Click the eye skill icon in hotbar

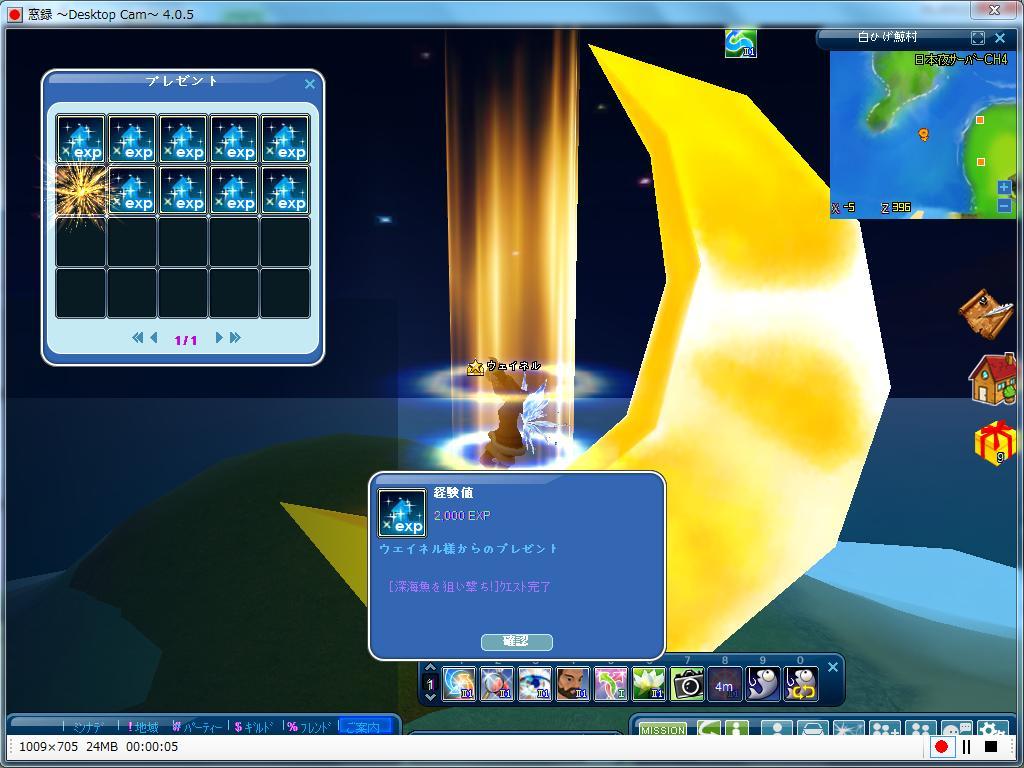535,684
